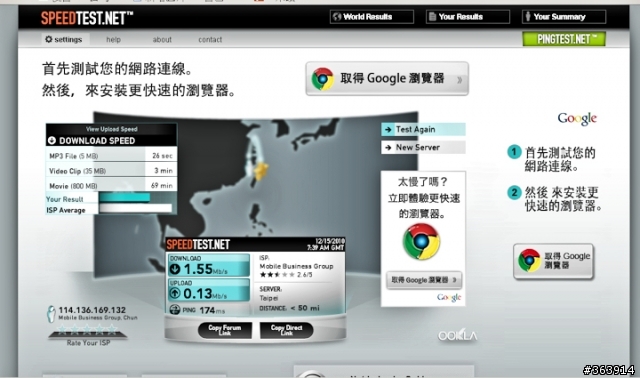Click 取得 Google 瀏覽器 button in the ad panel
Viewport: 640px width, 378px height.
(x=424, y=280)
